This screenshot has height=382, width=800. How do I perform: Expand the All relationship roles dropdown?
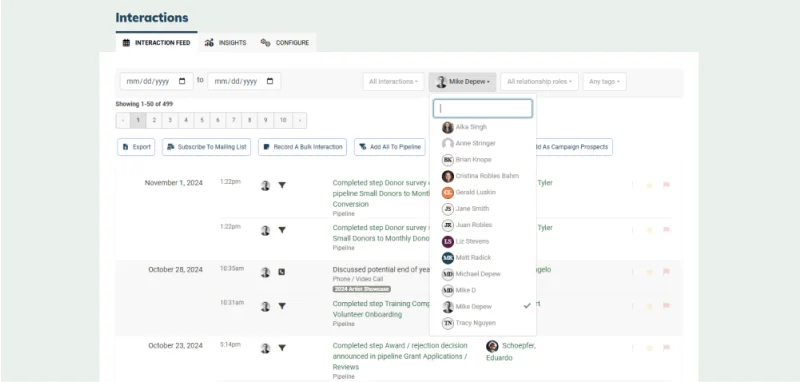(539, 82)
